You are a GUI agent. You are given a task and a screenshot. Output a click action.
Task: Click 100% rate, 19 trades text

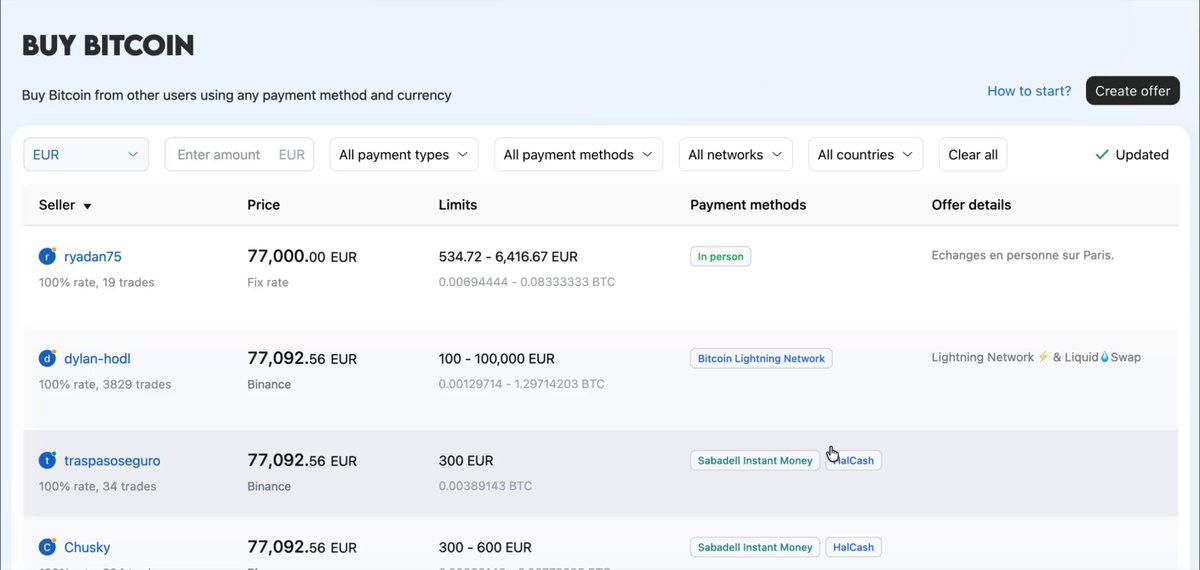(97, 283)
